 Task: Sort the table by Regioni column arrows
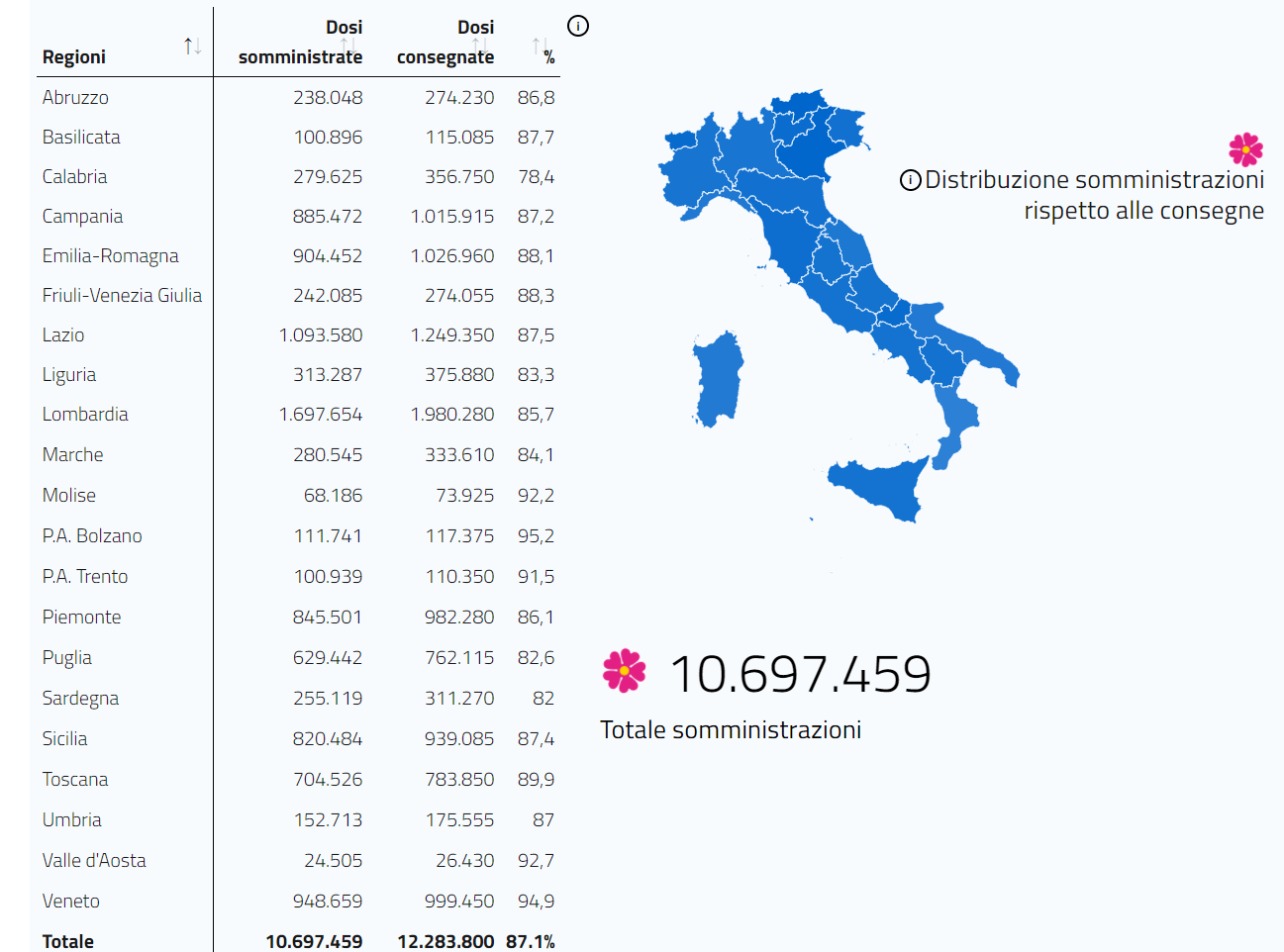(x=193, y=46)
